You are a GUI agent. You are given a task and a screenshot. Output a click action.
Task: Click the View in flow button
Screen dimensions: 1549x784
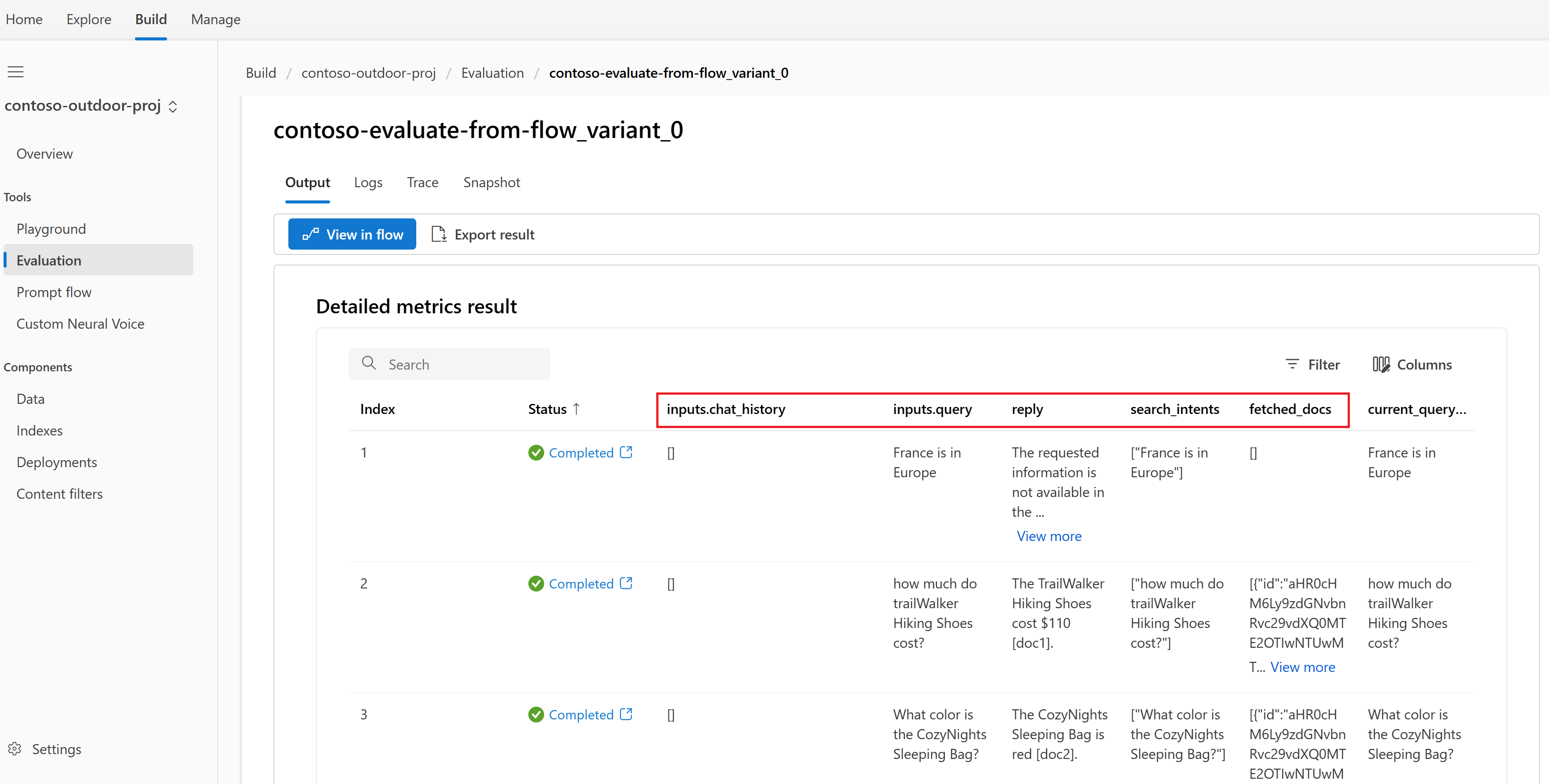click(x=352, y=235)
